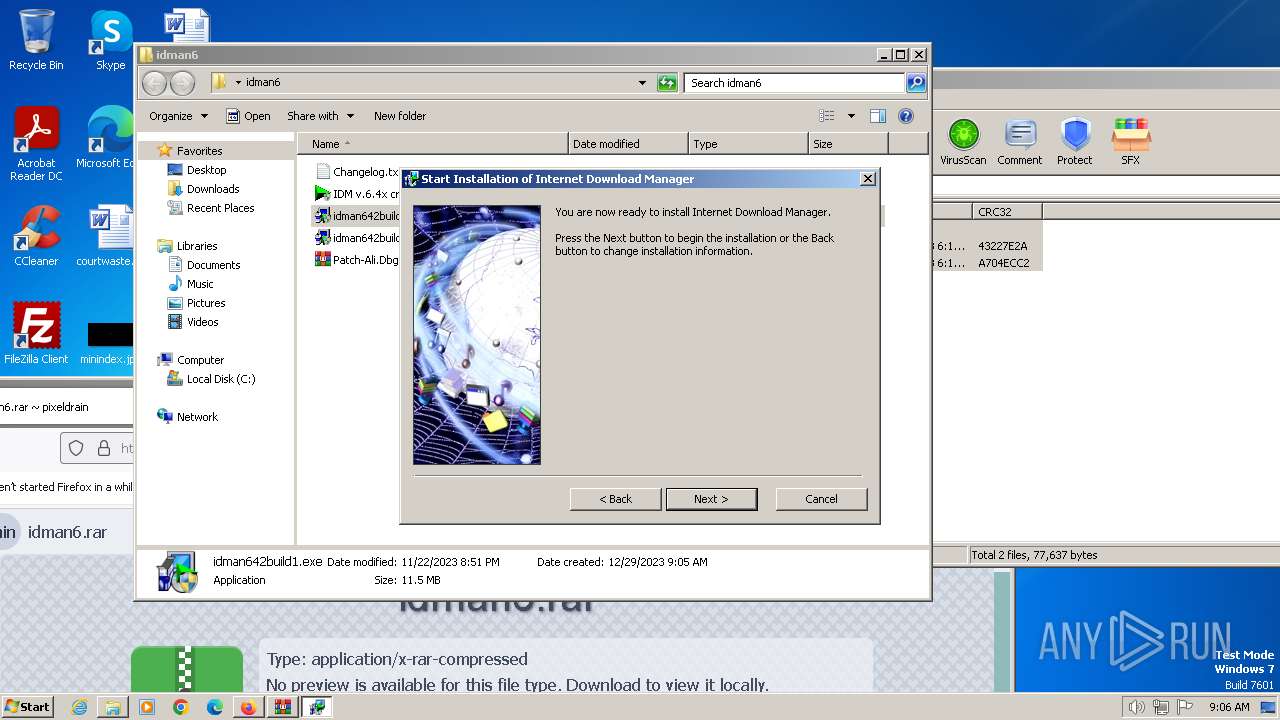Click VirusScan in WinRAR toolbar
Viewport: 1280px width, 720px height.
[963, 141]
